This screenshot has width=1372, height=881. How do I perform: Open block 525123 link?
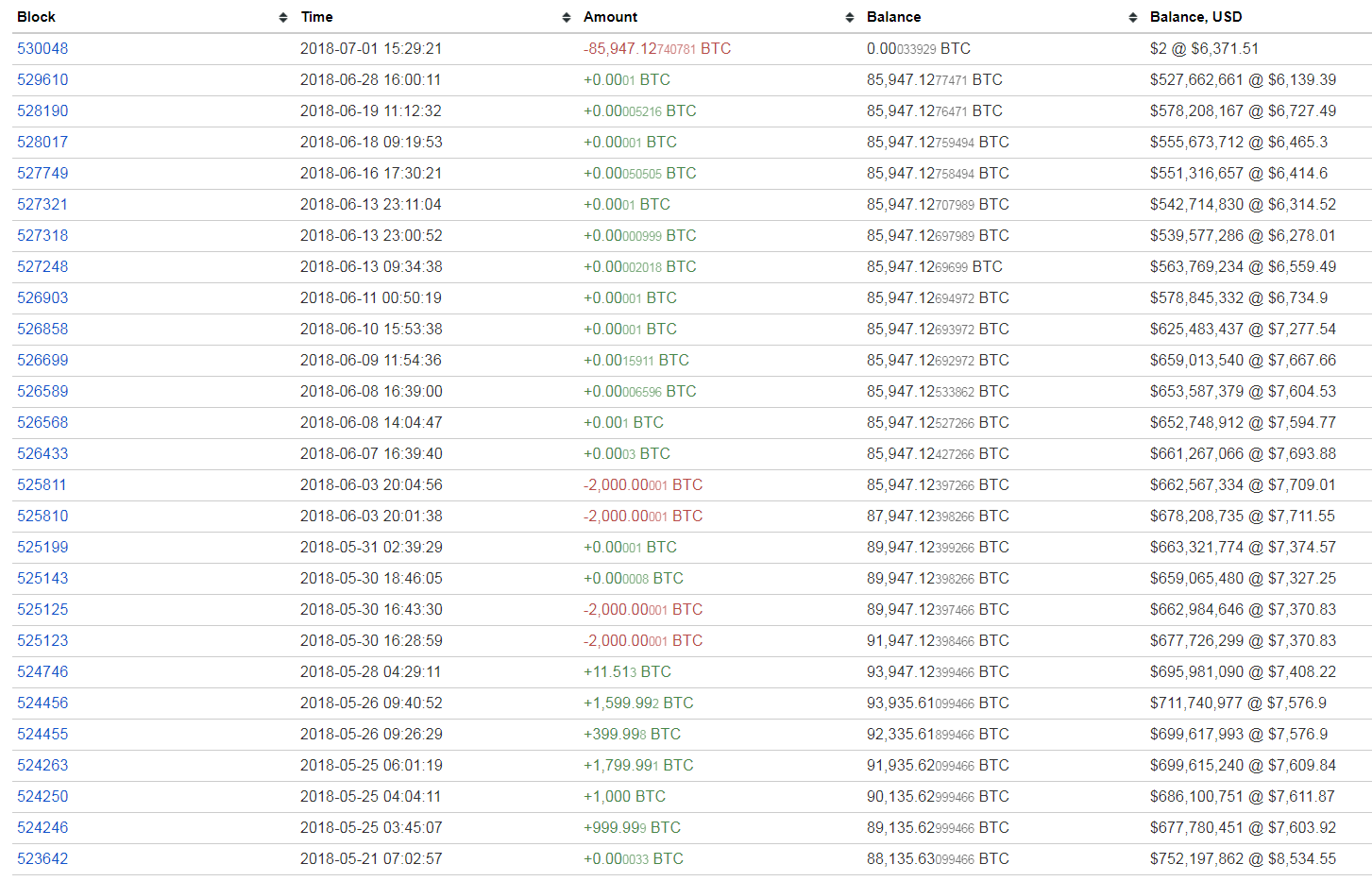42,641
